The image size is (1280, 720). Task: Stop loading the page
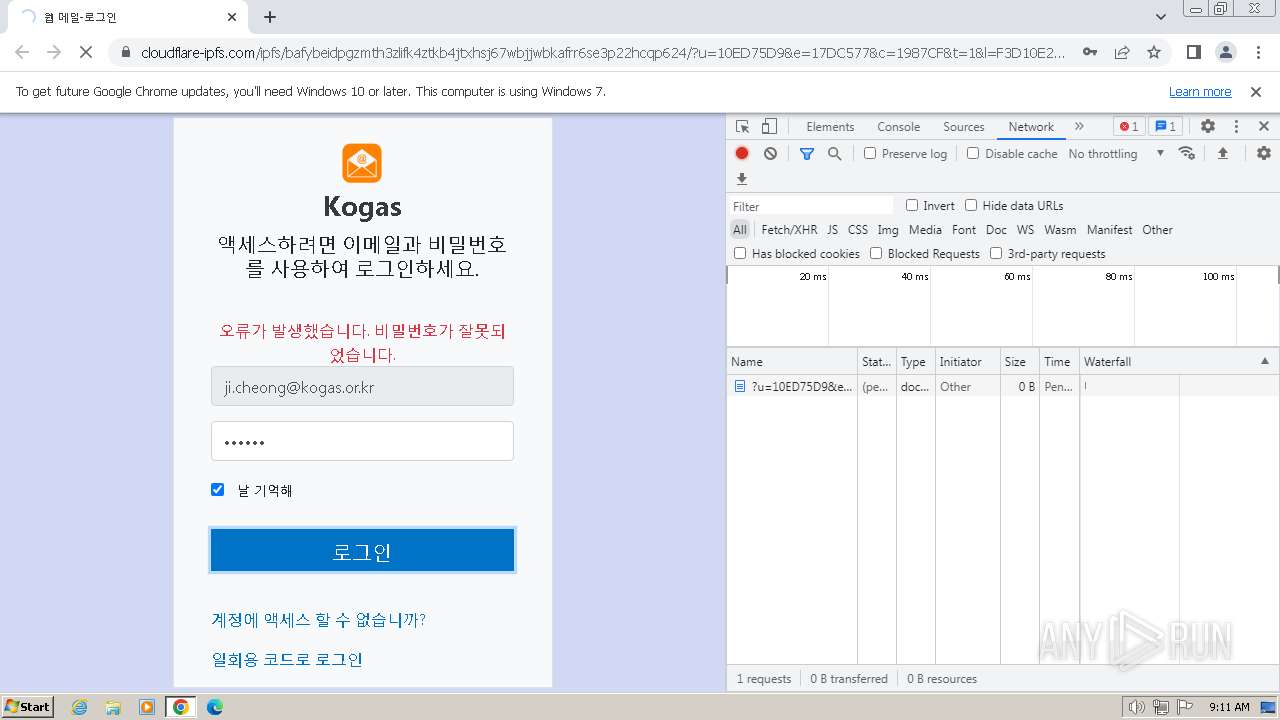[86, 52]
